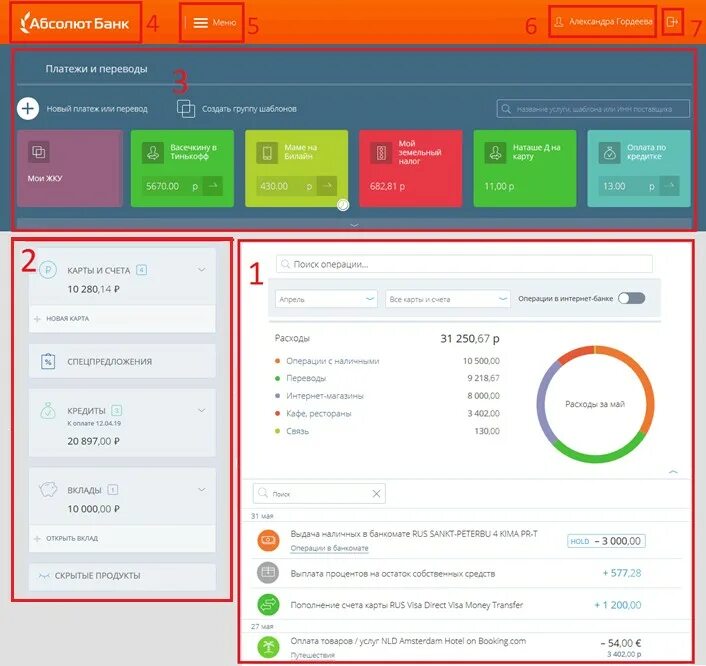Open the Мои ЖКУ template group tile

pos(70,168)
